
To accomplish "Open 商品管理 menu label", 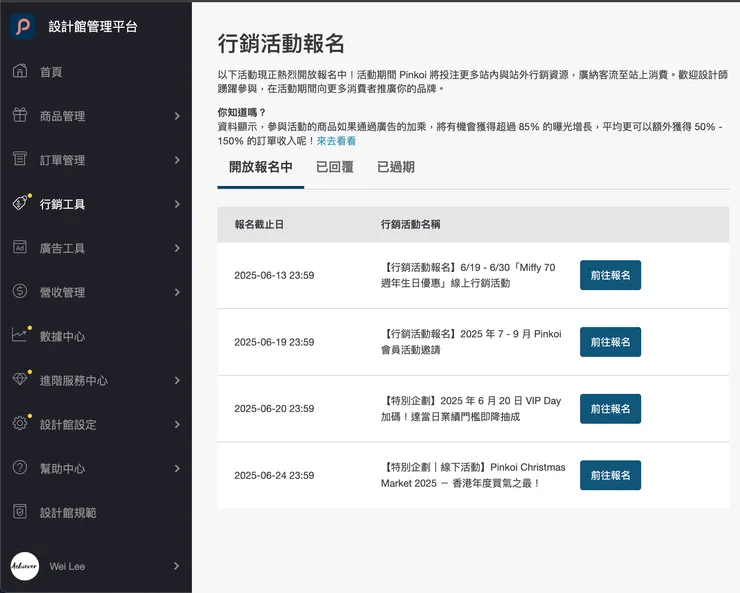I will coord(62,116).
